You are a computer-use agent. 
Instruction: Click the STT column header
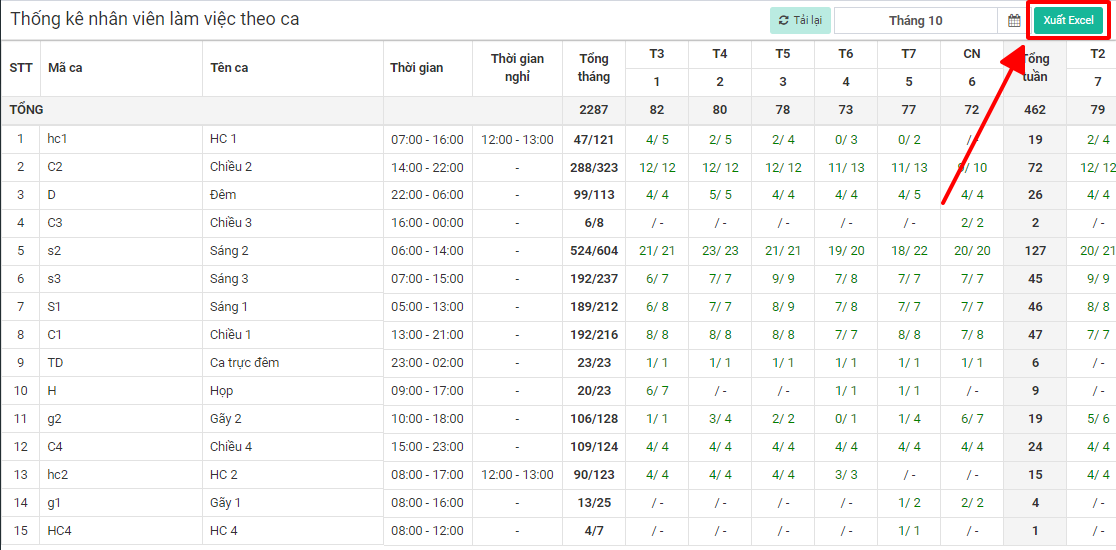pyautogui.click(x=21, y=68)
